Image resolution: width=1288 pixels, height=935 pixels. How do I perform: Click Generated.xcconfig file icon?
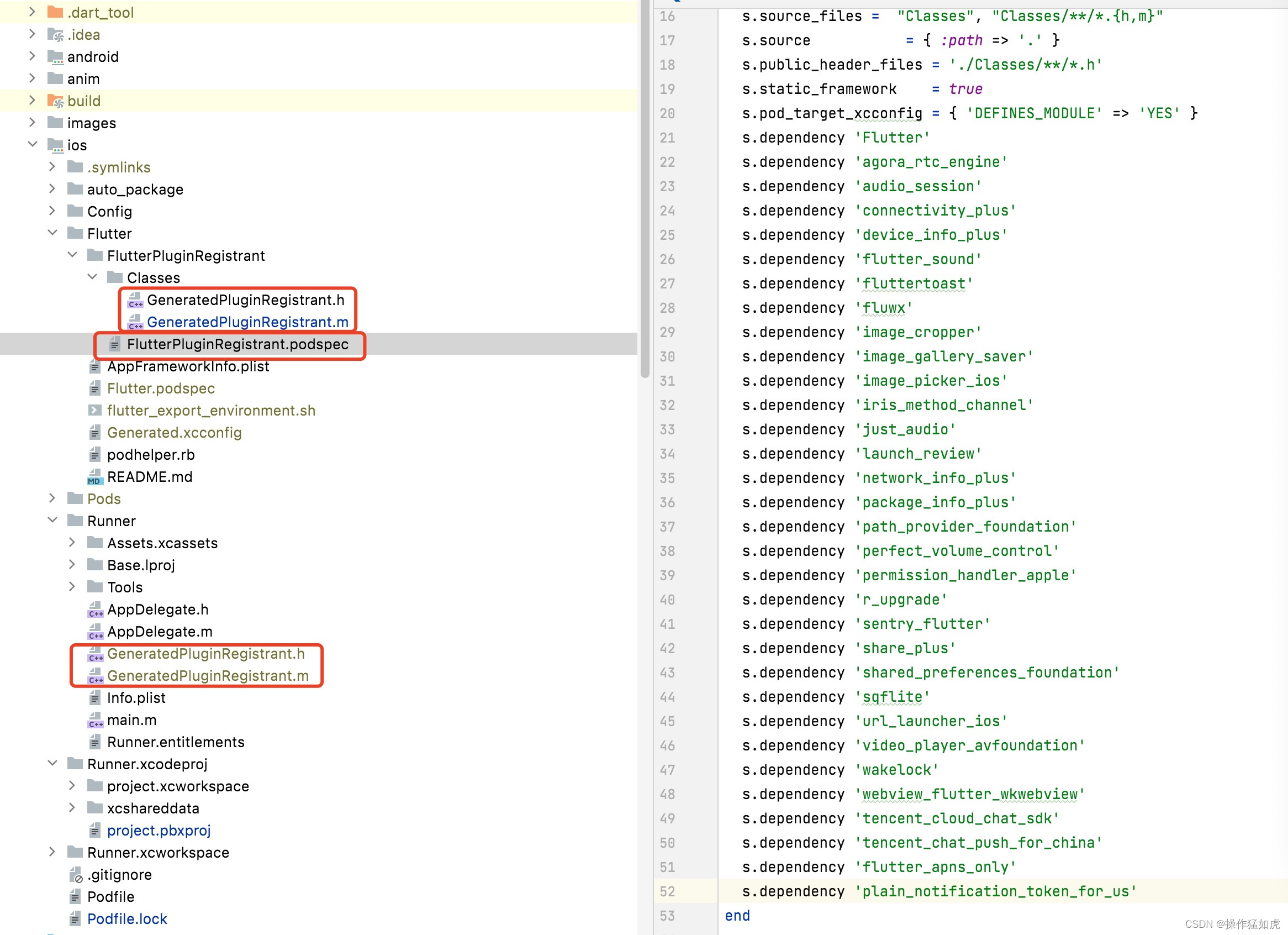(95, 432)
